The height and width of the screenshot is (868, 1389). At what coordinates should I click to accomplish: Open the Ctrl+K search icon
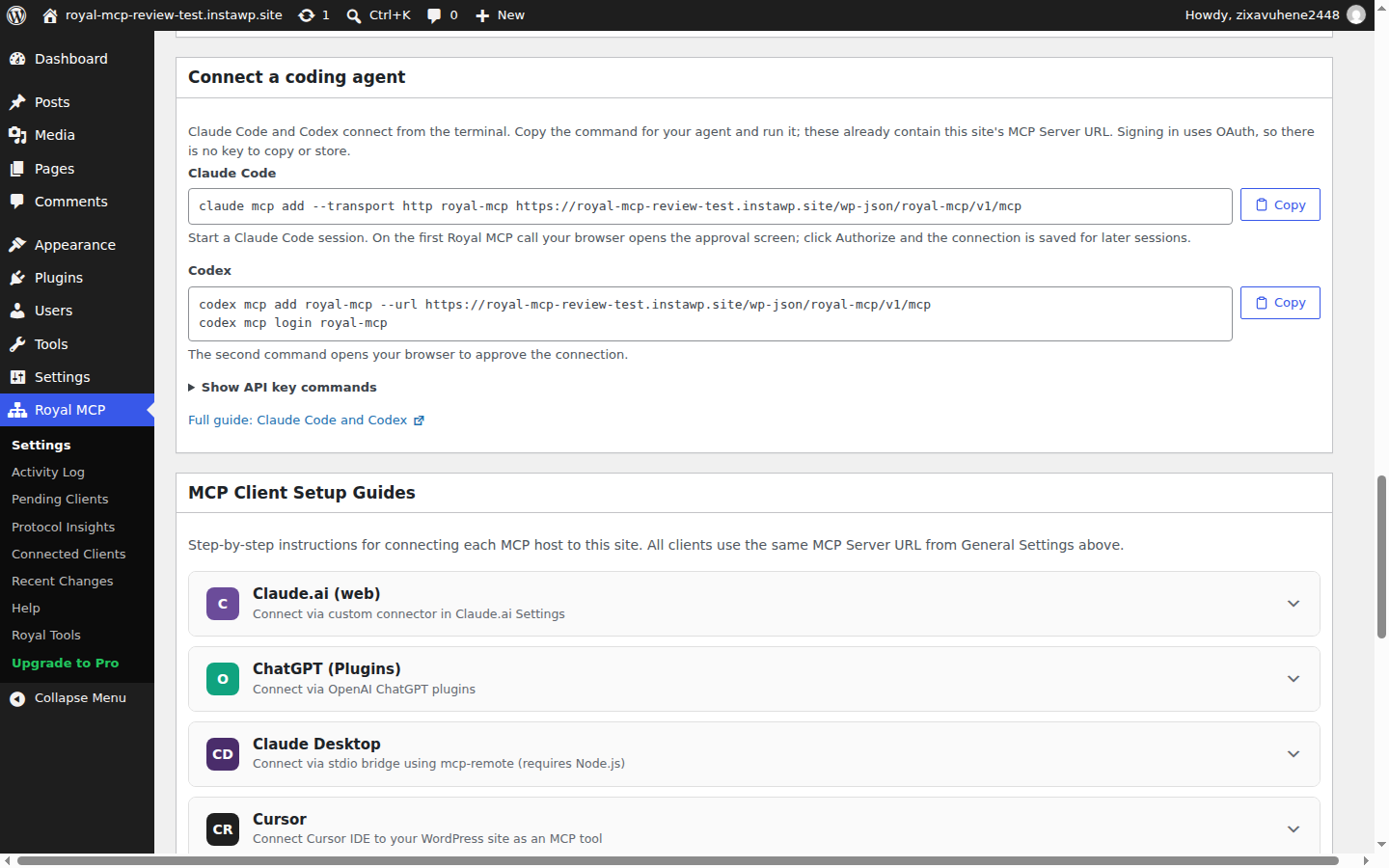coord(354,15)
